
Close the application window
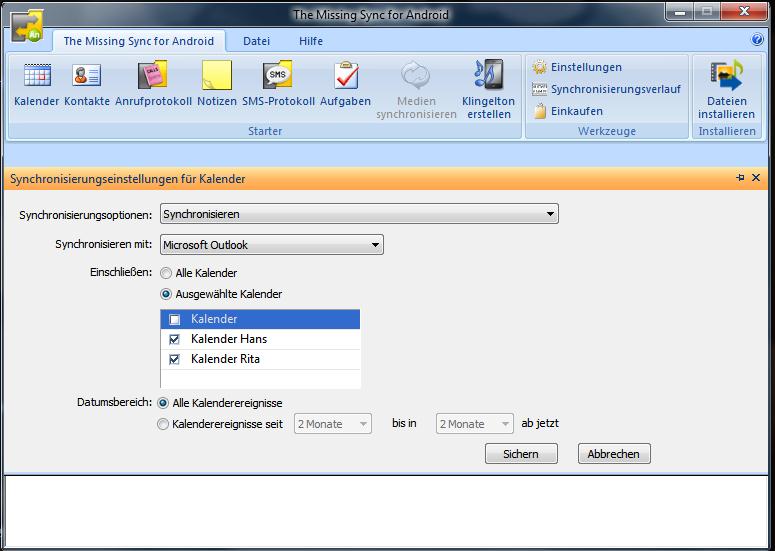[x=744, y=12]
